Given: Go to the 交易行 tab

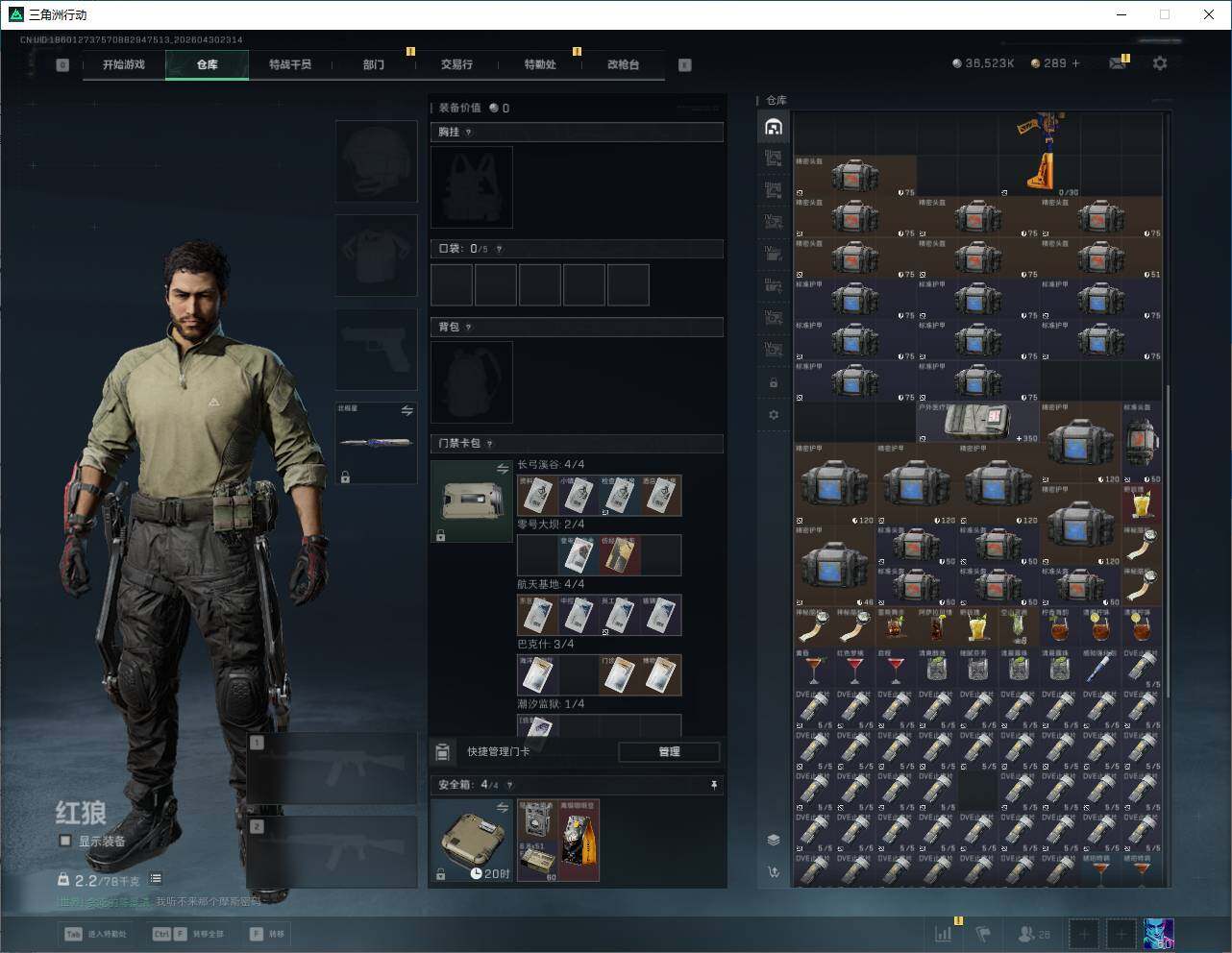Looking at the screenshot, I should pos(456,64).
